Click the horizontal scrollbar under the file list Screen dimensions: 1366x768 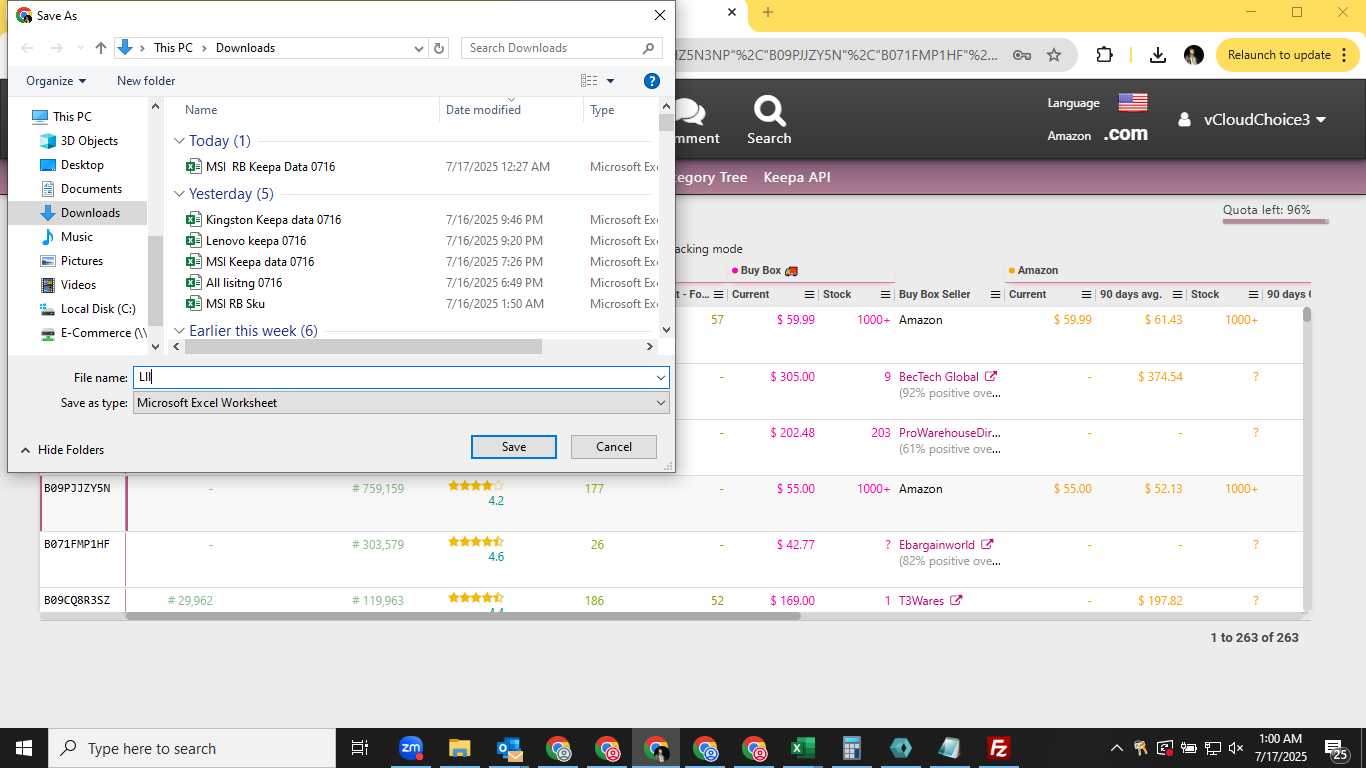[363, 347]
